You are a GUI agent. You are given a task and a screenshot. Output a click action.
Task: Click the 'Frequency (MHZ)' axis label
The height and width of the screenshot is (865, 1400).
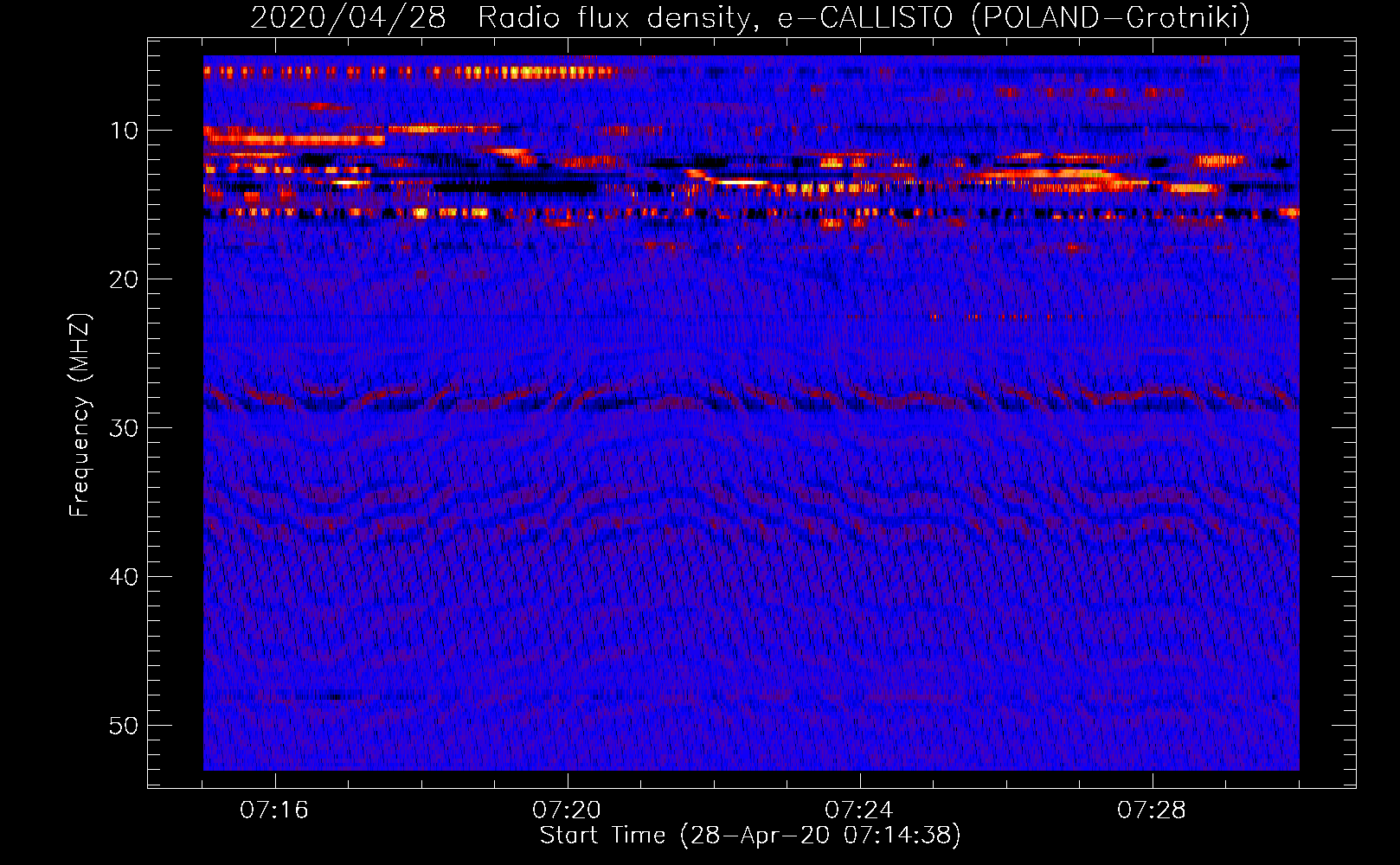click(x=80, y=415)
